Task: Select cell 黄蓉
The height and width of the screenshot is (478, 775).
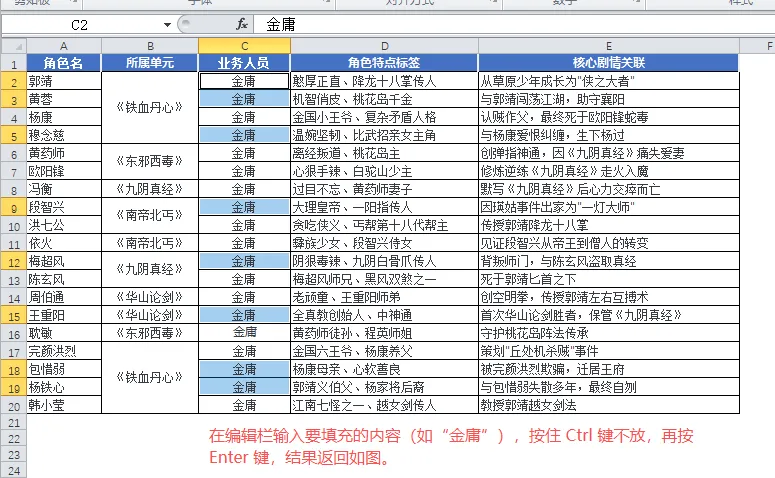Action: pos(64,99)
